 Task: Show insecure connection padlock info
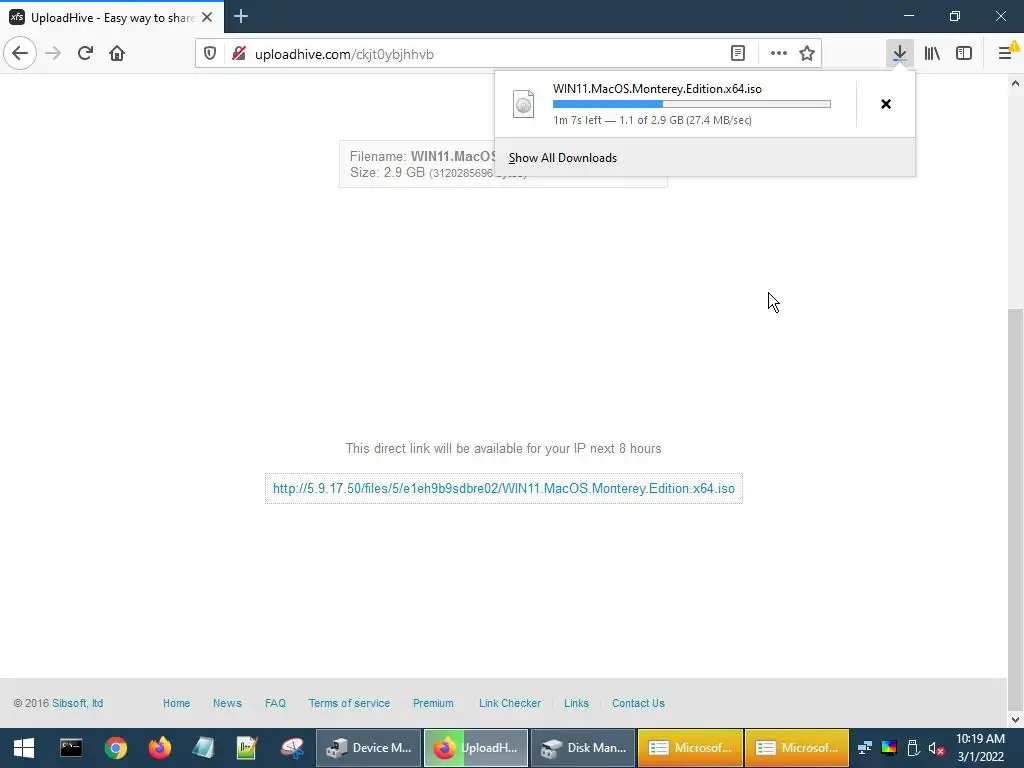239,54
